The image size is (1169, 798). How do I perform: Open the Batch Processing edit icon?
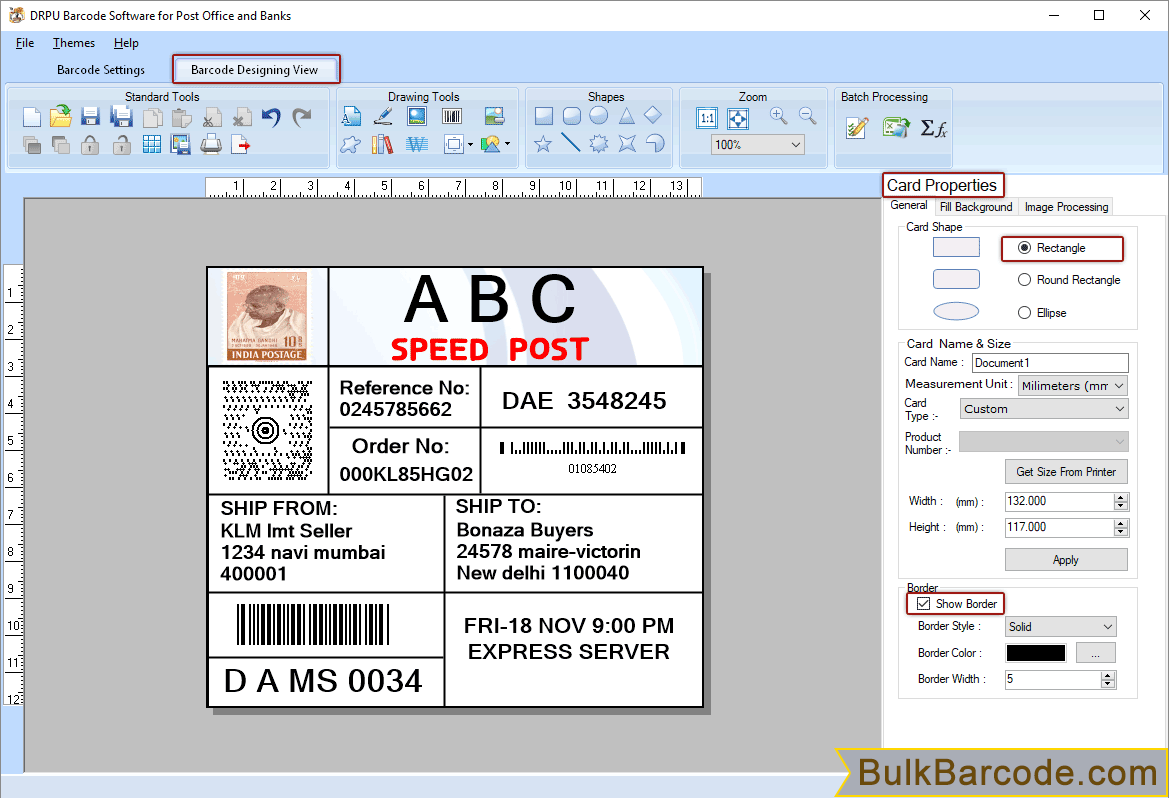click(858, 128)
